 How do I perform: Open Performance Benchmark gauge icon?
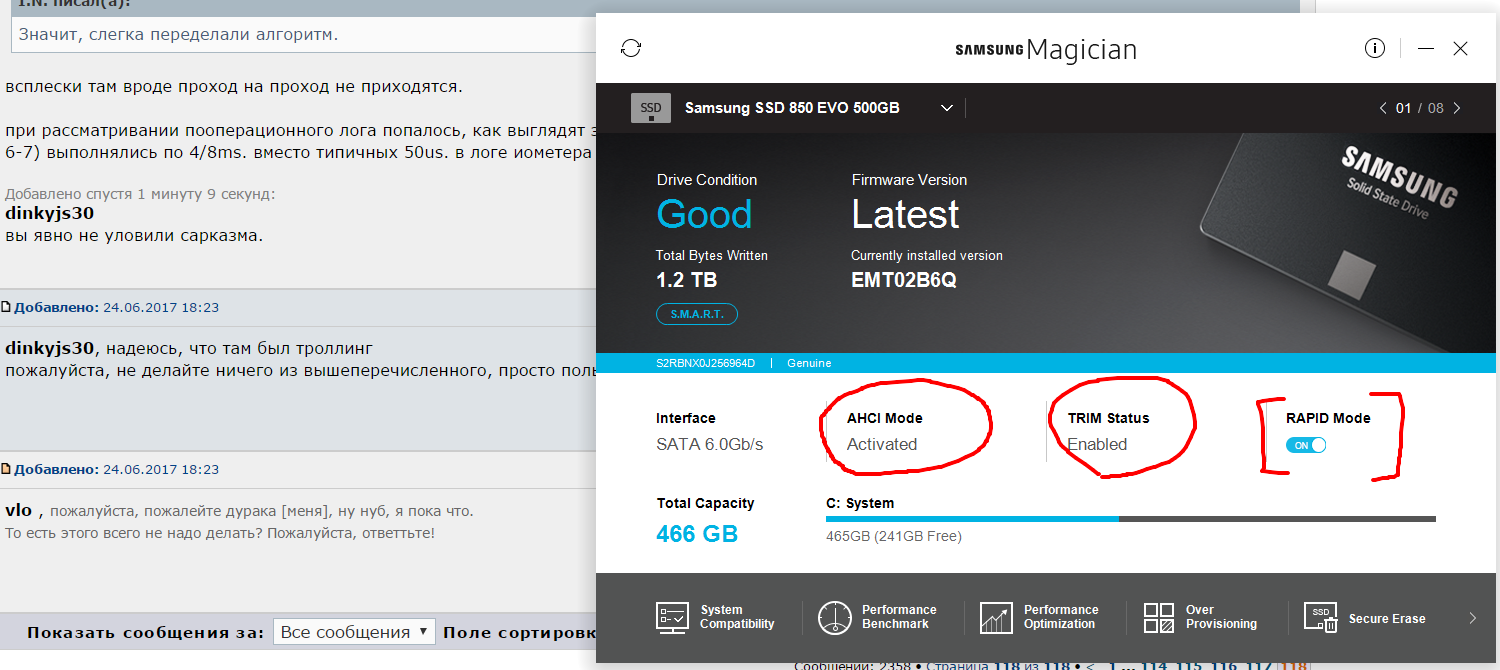tap(834, 617)
